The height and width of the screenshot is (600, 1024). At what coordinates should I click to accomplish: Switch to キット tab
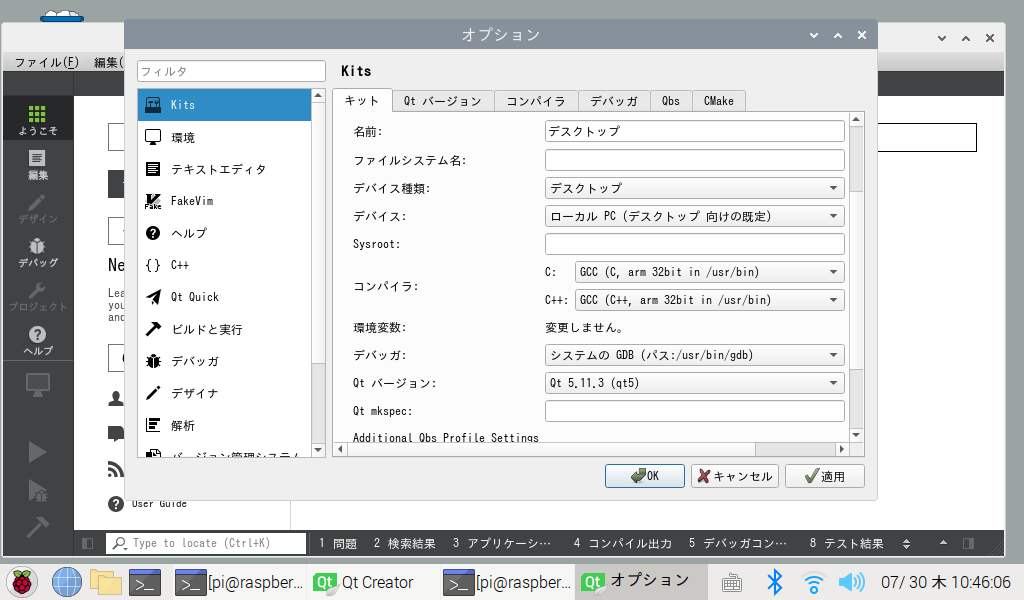pos(362,101)
